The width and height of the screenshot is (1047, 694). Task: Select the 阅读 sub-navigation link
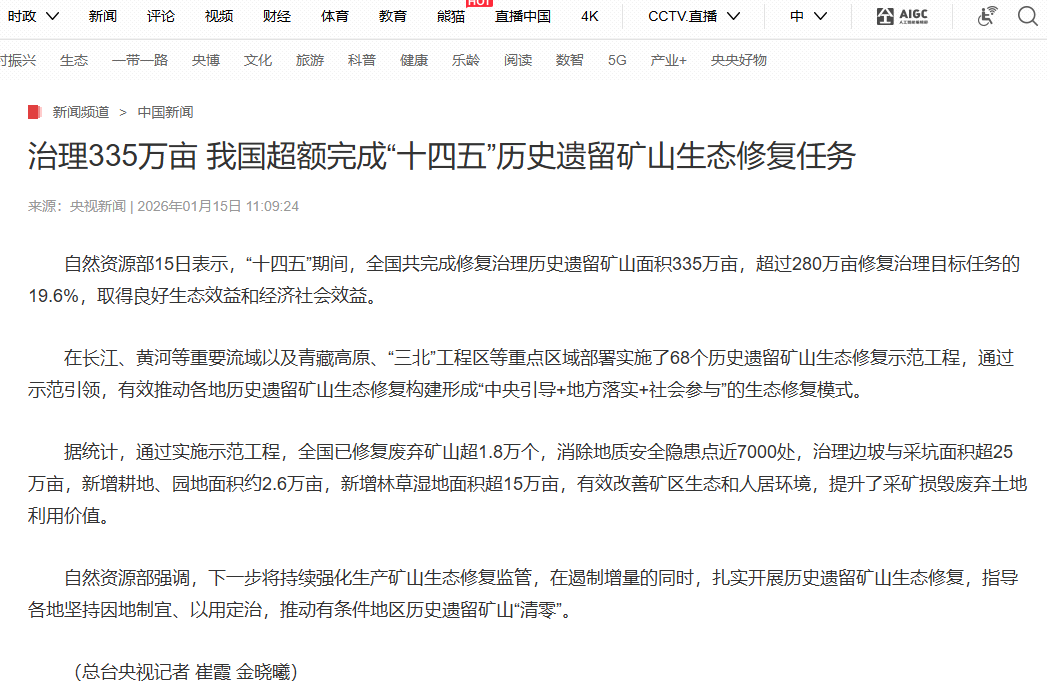click(x=518, y=60)
